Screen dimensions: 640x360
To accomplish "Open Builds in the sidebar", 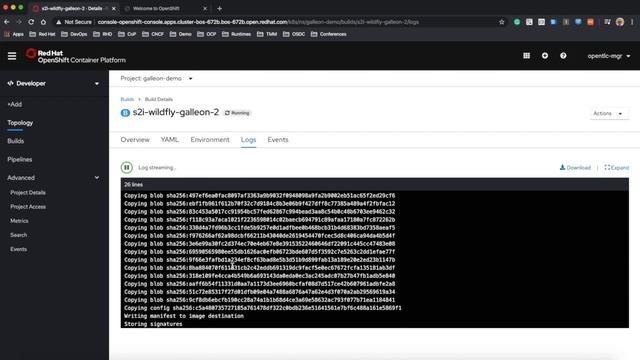I will pos(16,141).
